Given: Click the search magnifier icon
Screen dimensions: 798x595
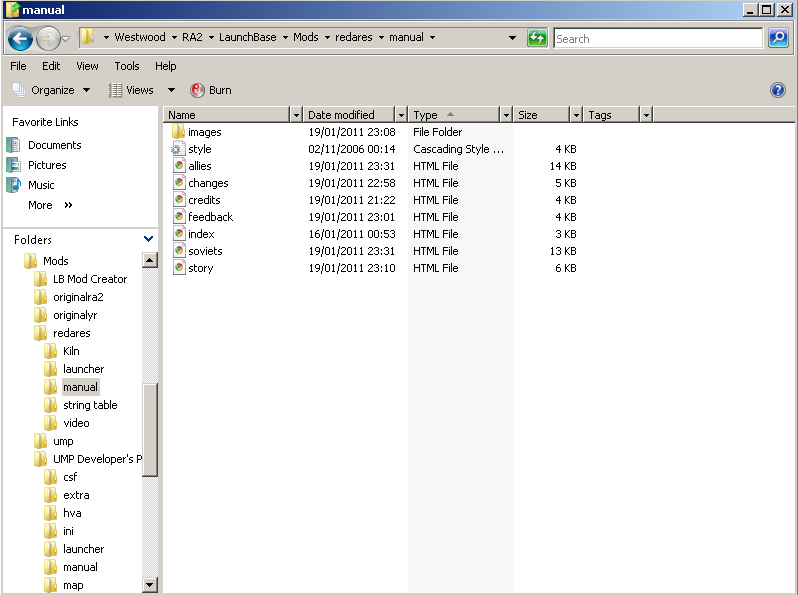Looking at the screenshot, I should [778, 38].
